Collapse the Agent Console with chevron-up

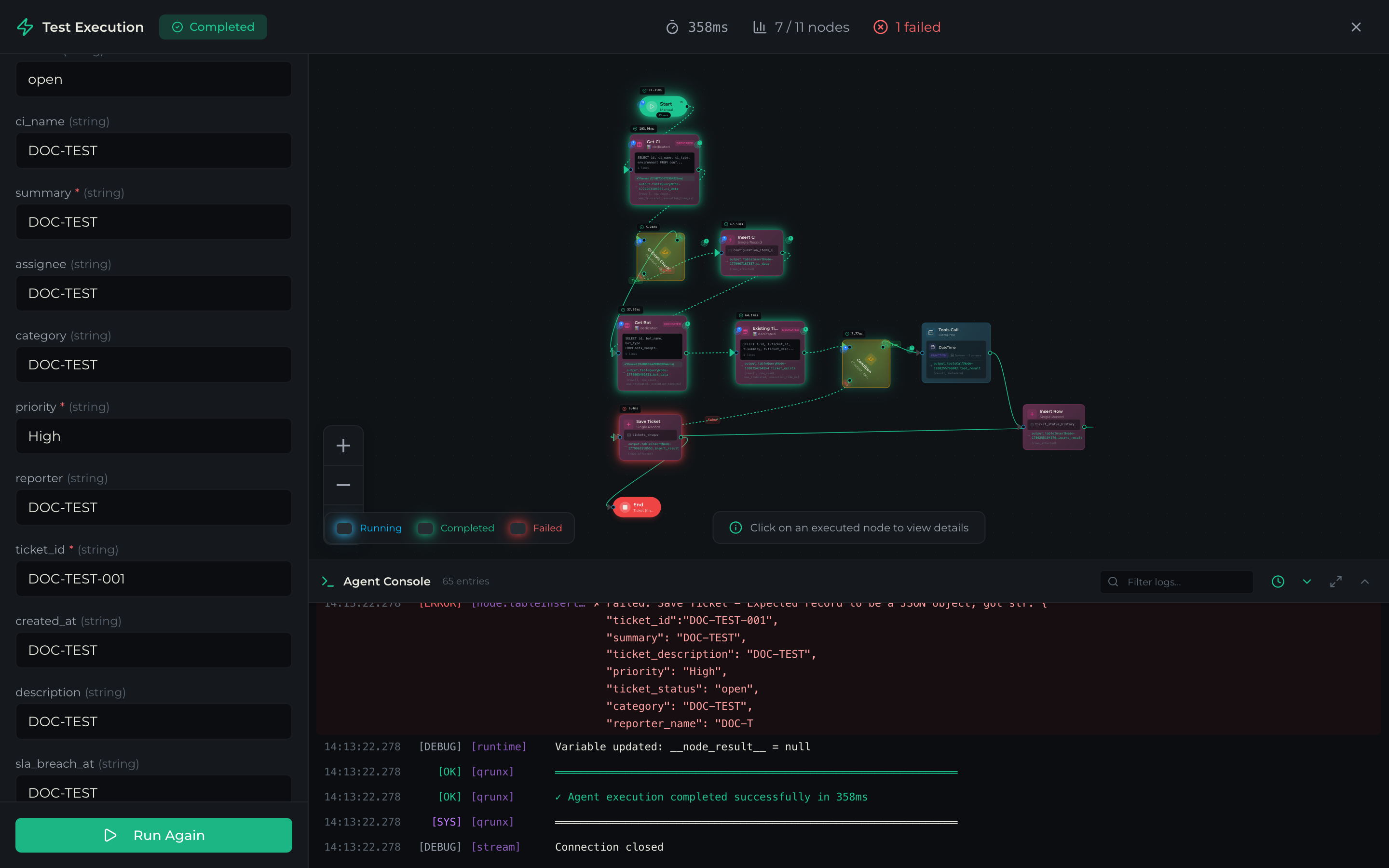(1365, 582)
